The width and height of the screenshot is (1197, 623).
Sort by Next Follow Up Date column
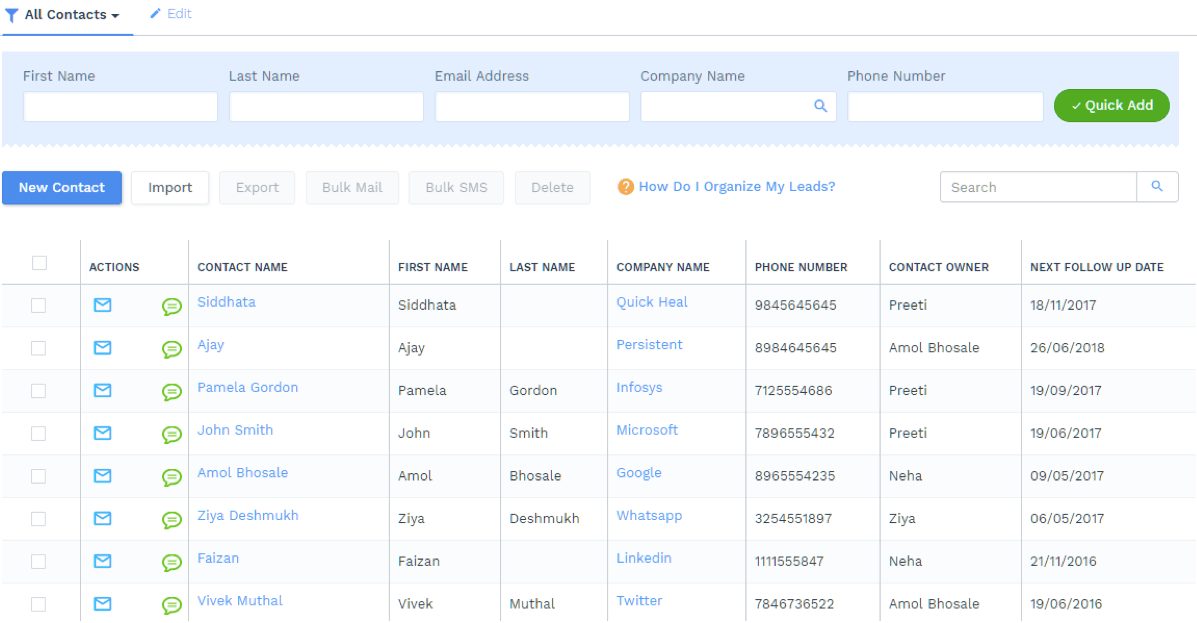(1096, 267)
